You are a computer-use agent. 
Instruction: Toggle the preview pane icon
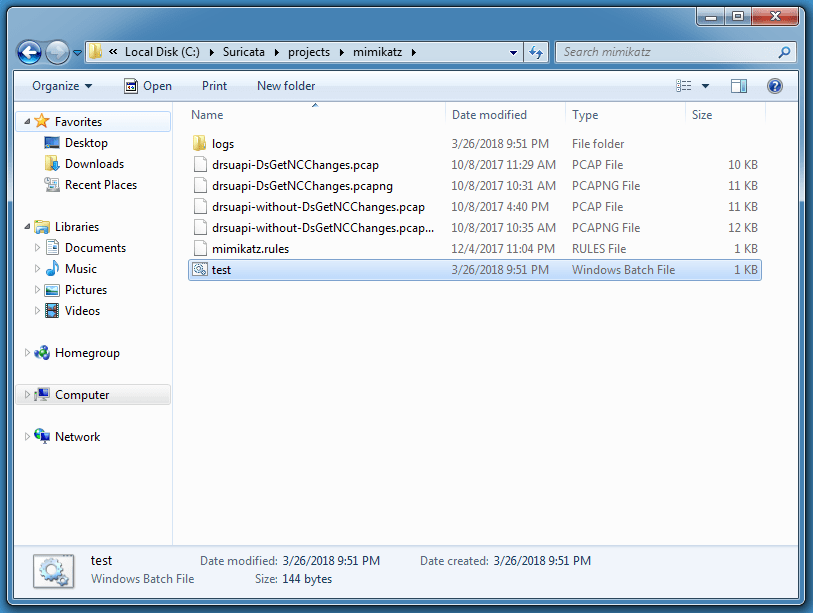[739, 86]
